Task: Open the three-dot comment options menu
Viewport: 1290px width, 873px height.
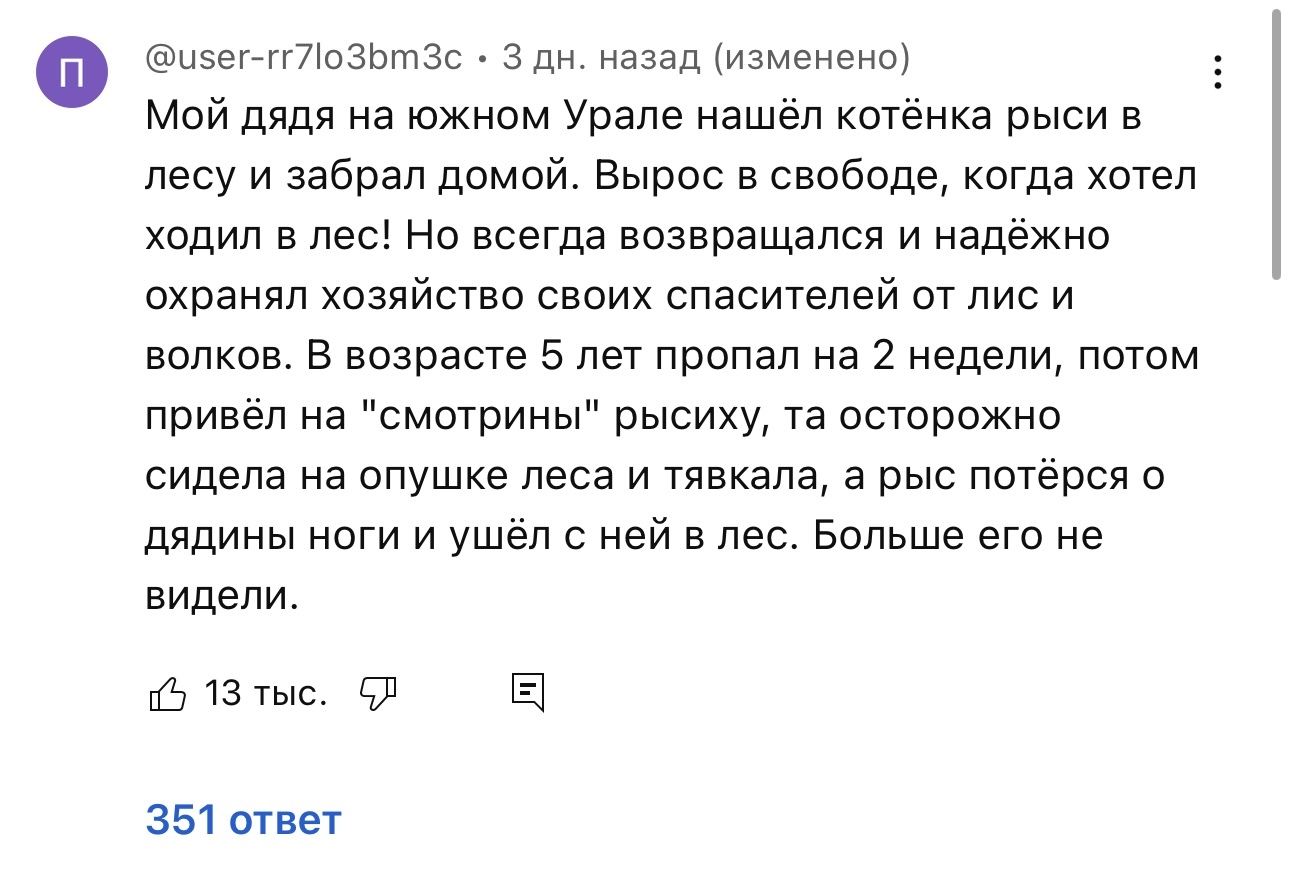Action: (1218, 74)
